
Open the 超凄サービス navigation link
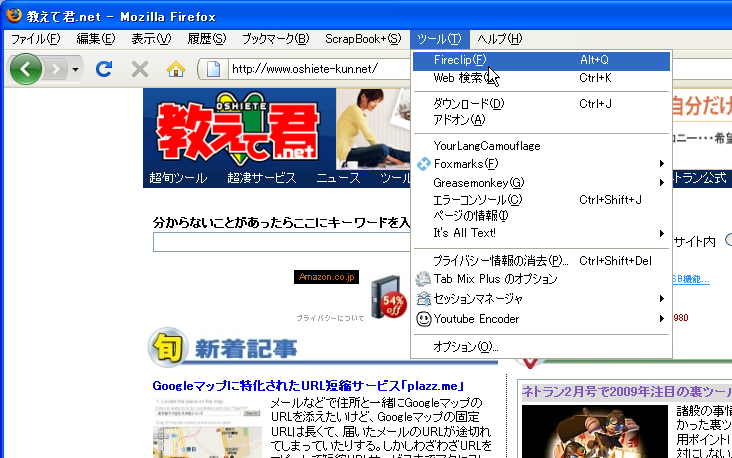(262, 178)
